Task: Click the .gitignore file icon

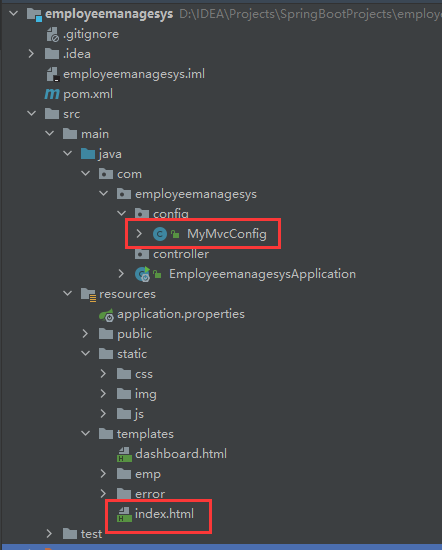Action: pos(52,34)
